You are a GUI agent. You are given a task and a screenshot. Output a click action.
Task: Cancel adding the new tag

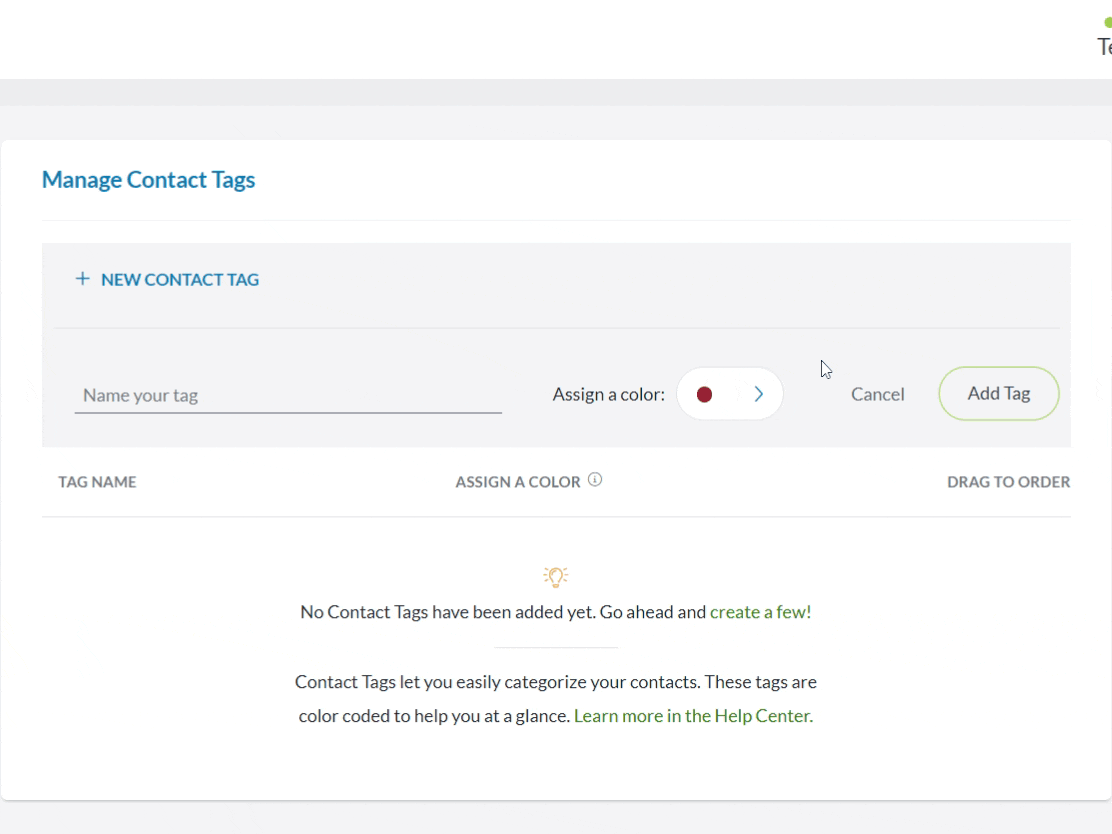[877, 394]
